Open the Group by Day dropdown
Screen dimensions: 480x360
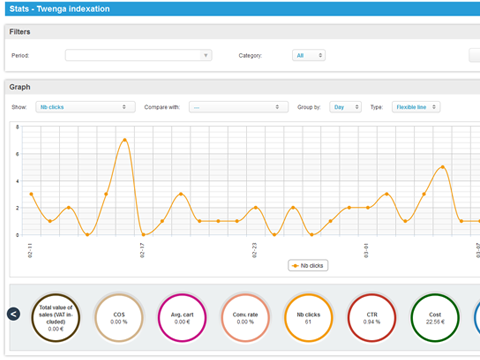click(x=346, y=107)
